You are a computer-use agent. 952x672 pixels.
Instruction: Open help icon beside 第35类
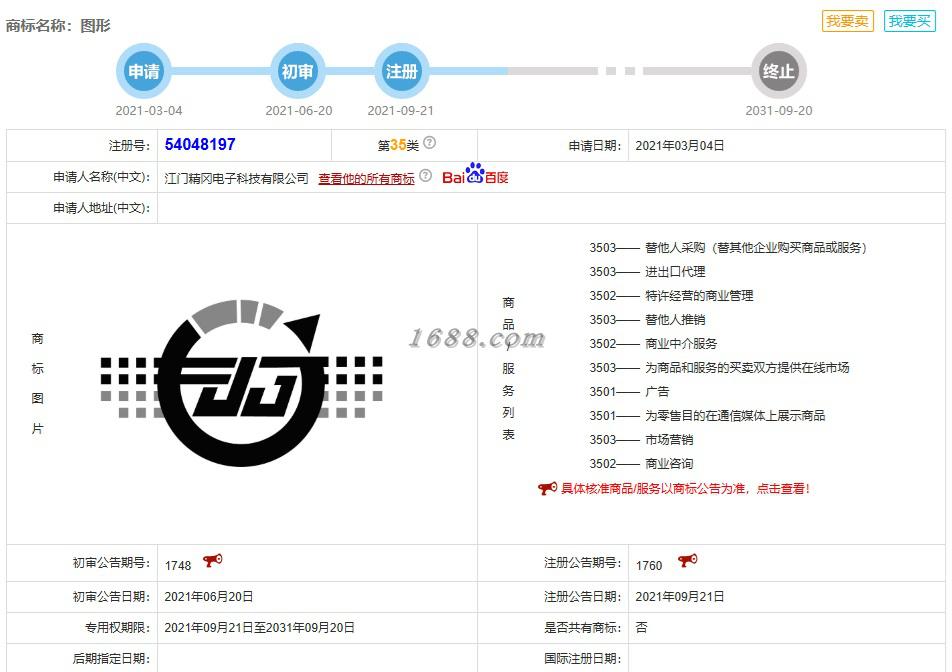429,143
